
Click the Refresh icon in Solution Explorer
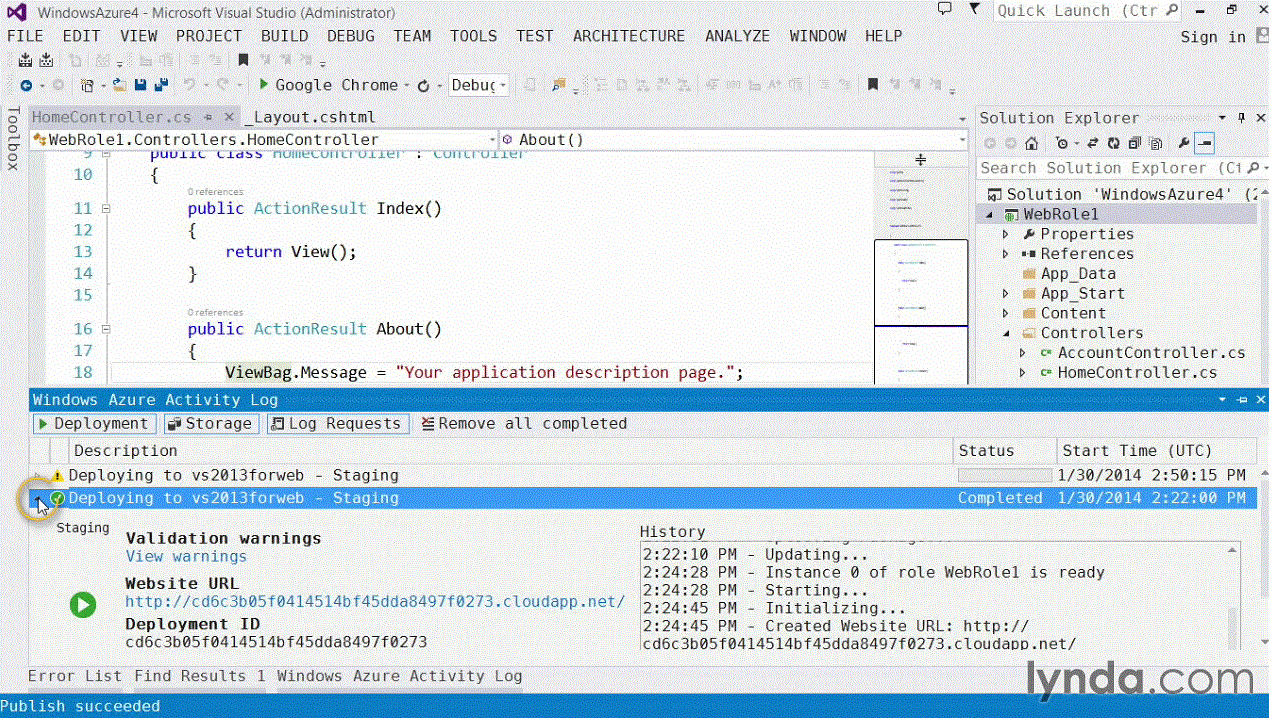[x=1114, y=143]
